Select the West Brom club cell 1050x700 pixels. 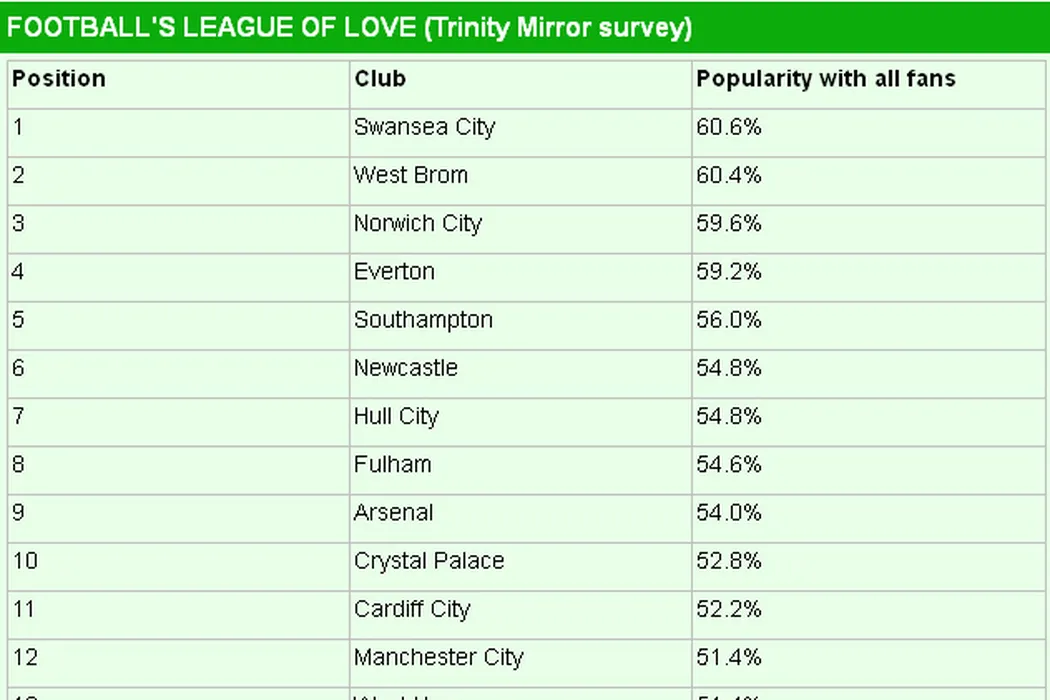pos(410,175)
